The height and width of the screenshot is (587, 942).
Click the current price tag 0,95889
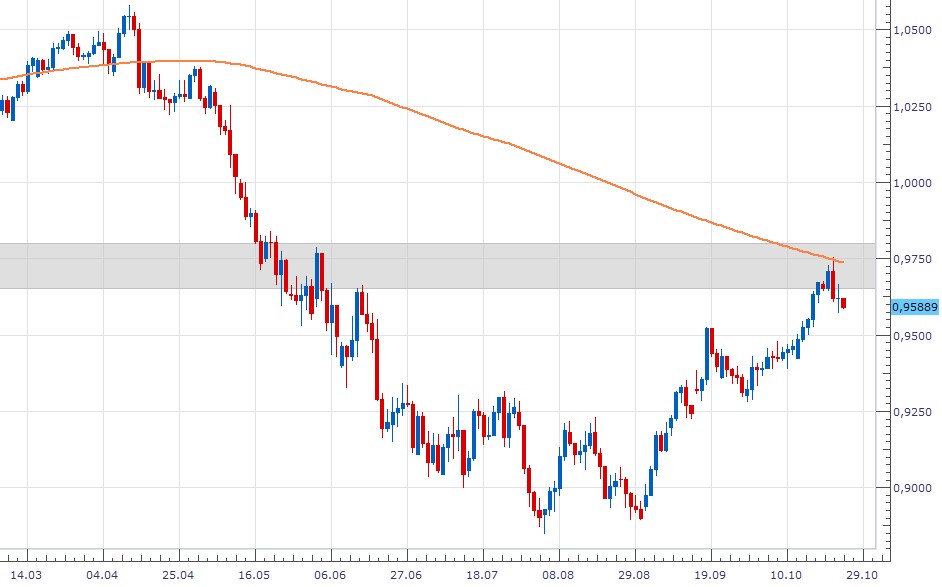(x=913, y=306)
